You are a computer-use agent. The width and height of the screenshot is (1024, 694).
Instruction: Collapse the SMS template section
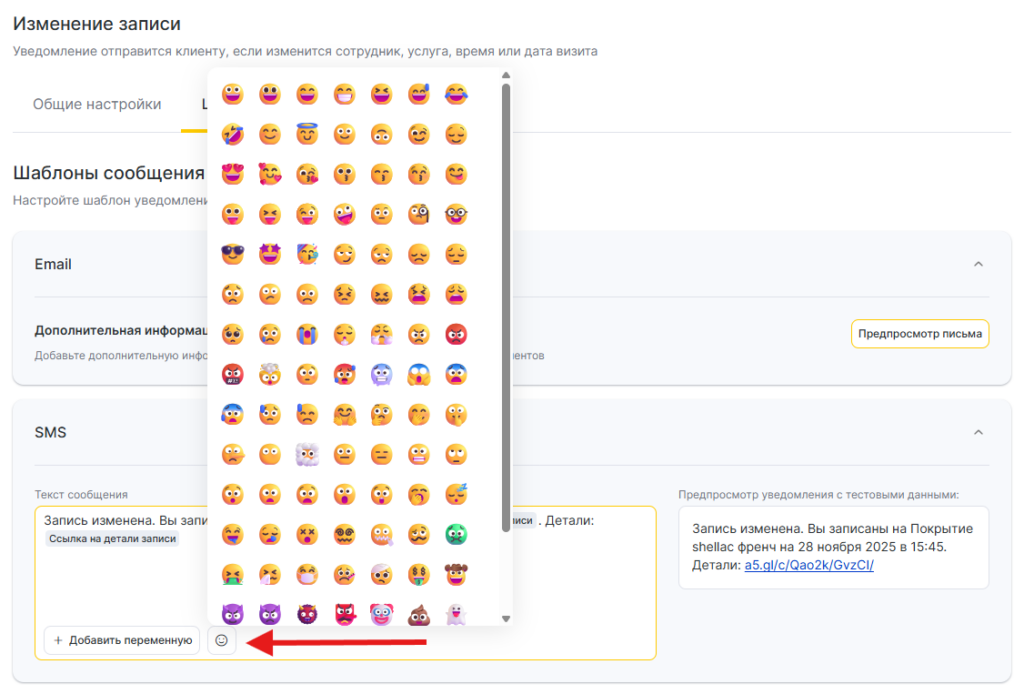coord(978,432)
